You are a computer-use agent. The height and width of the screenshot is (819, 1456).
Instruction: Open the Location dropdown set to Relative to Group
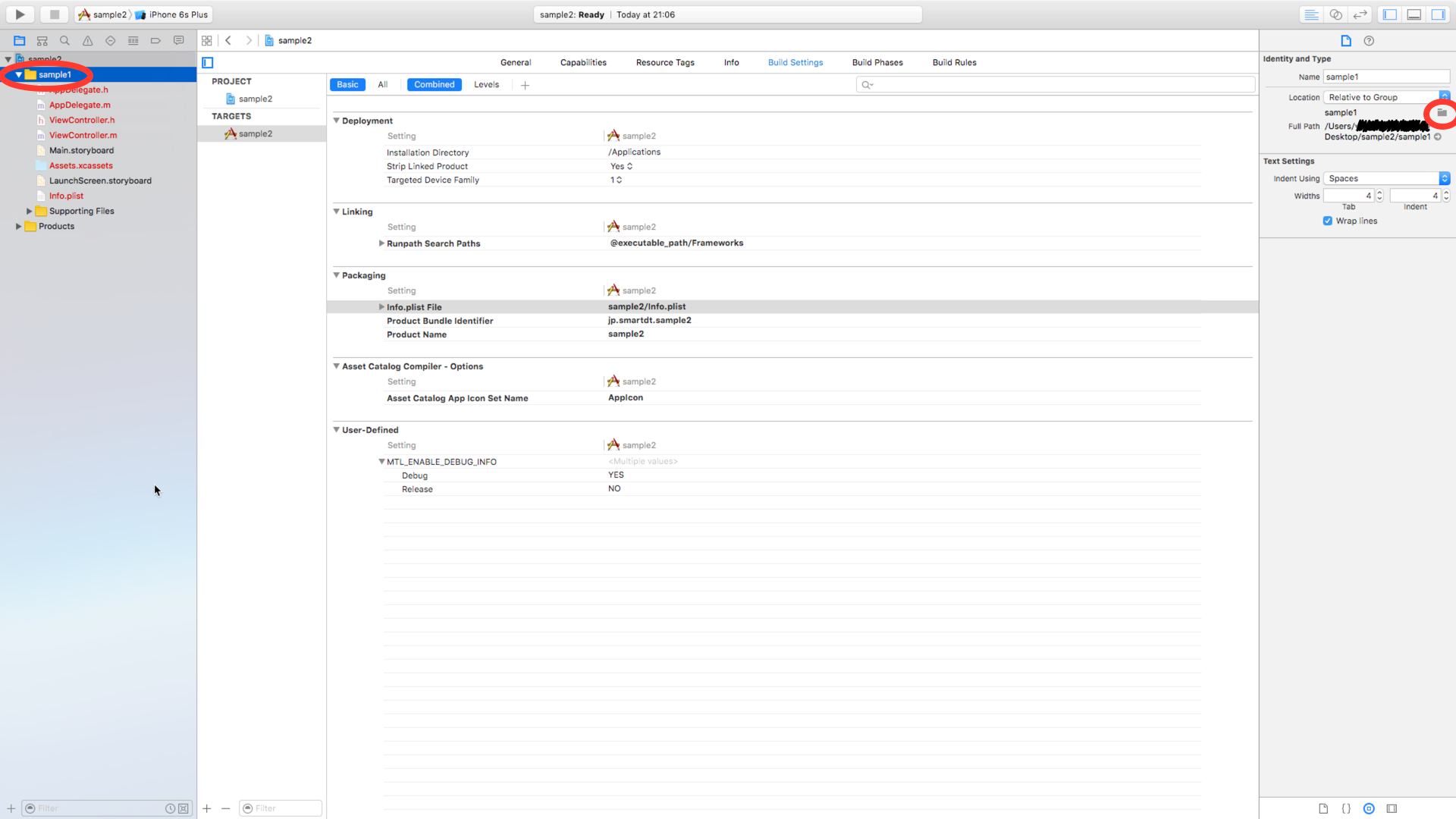click(x=1385, y=97)
